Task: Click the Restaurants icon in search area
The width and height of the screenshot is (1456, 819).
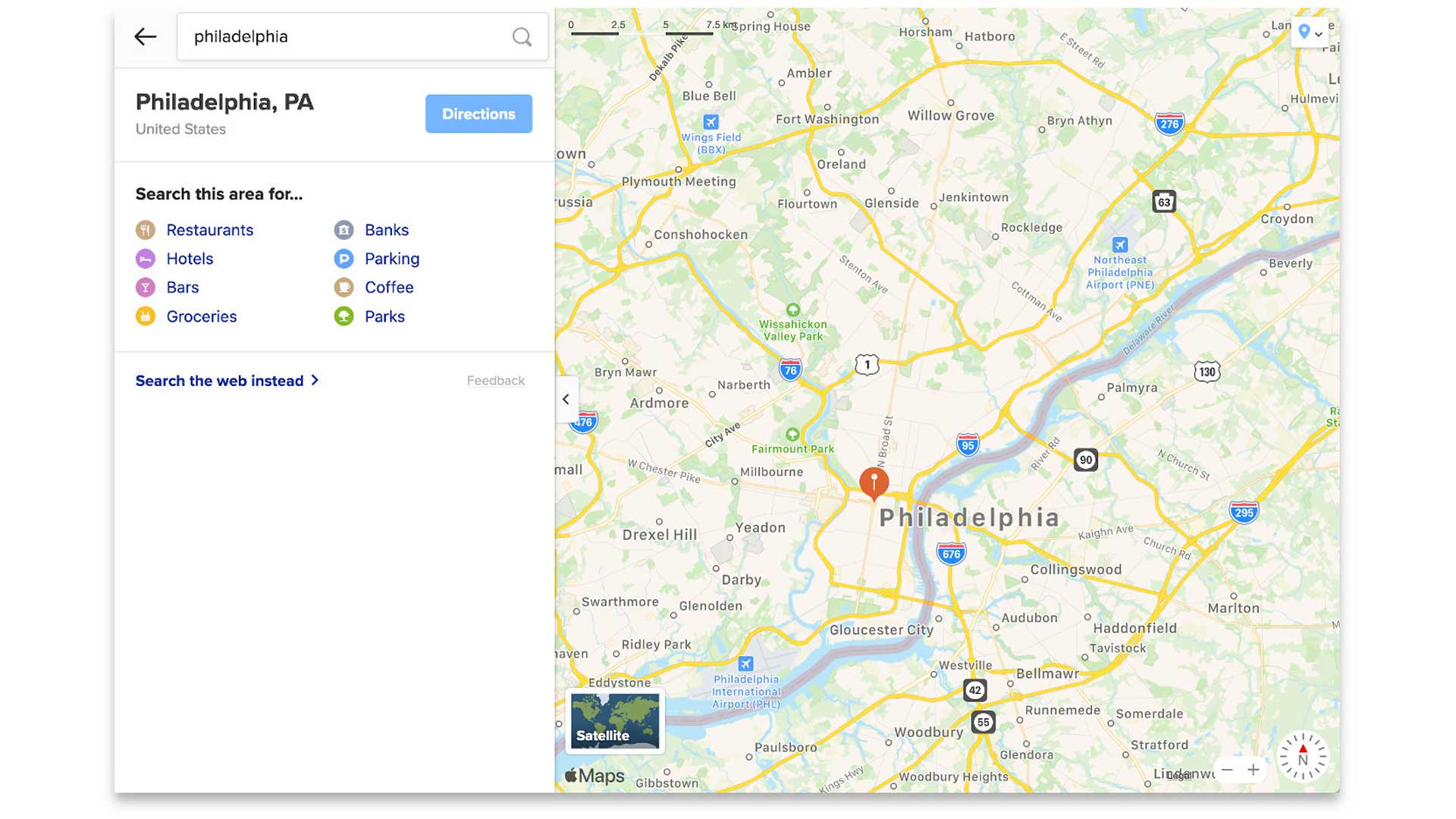Action: [x=145, y=229]
